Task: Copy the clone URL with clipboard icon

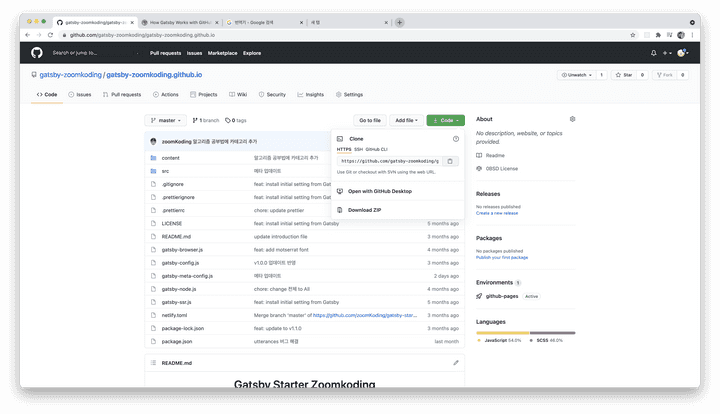Action: click(x=450, y=161)
